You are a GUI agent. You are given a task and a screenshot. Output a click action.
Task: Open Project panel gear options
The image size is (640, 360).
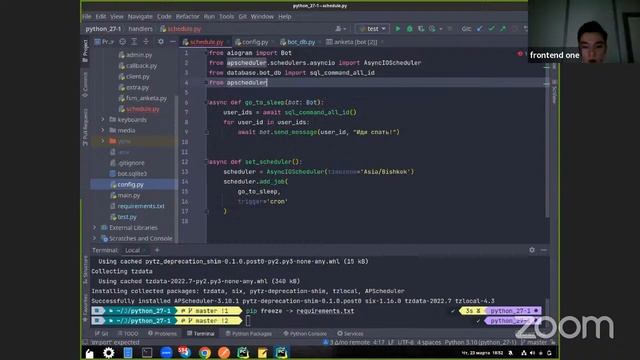[x=160, y=42]
